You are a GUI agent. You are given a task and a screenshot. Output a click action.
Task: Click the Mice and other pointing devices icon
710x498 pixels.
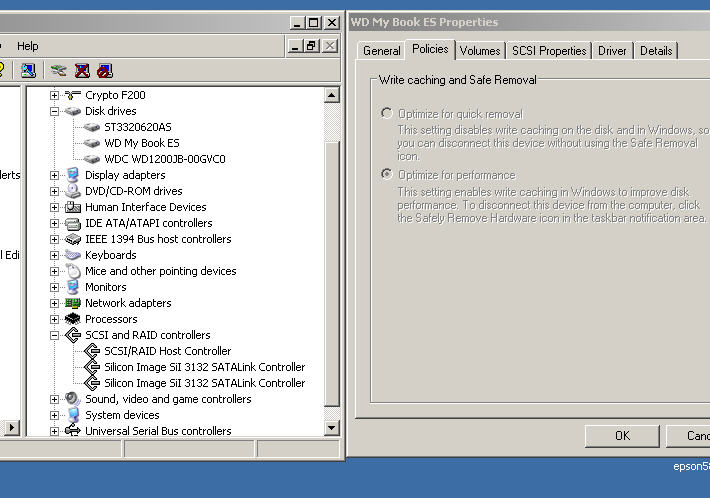(73, 271)
